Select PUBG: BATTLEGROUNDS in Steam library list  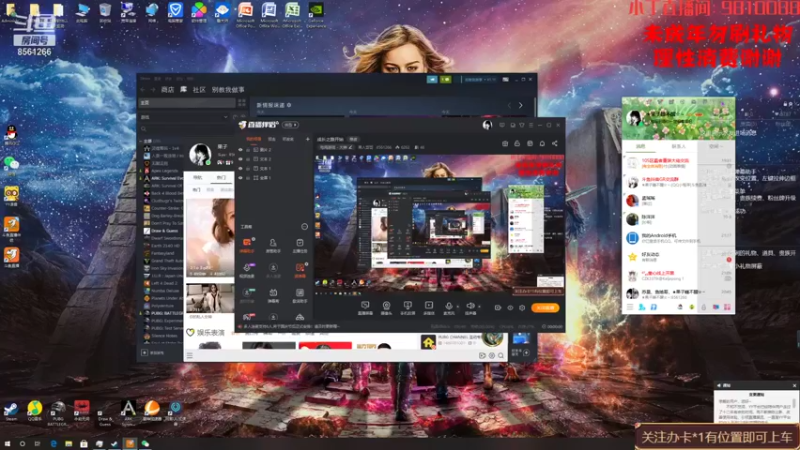click(x=163, y=313)
